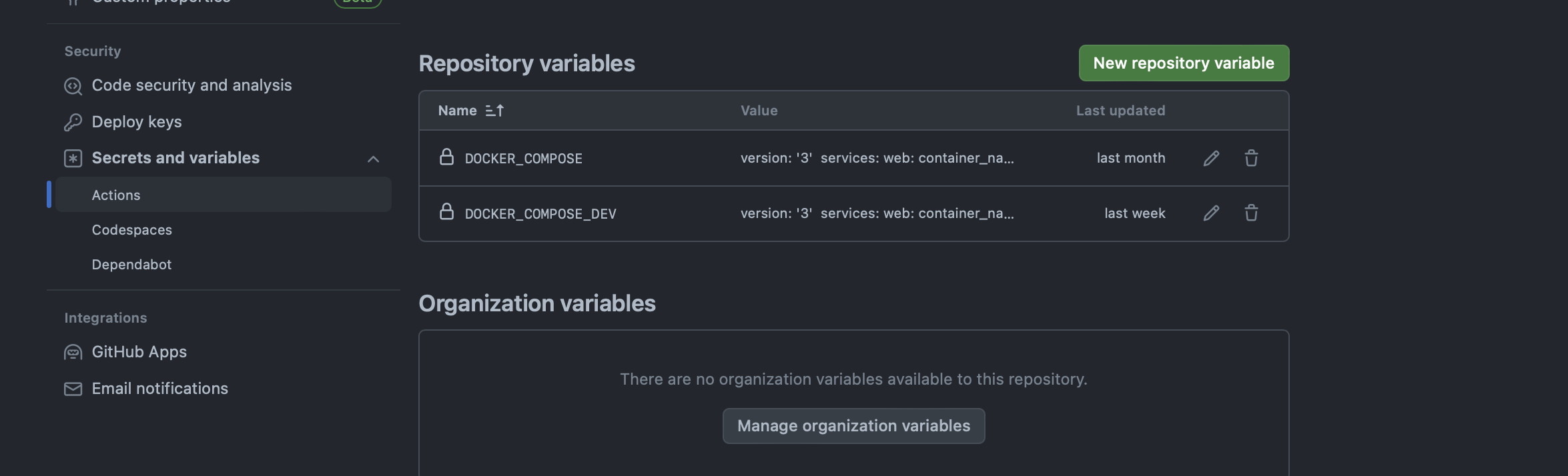Open the Actions secrets submenu
The image size is (1568, 476).
(x=116, y=195)
